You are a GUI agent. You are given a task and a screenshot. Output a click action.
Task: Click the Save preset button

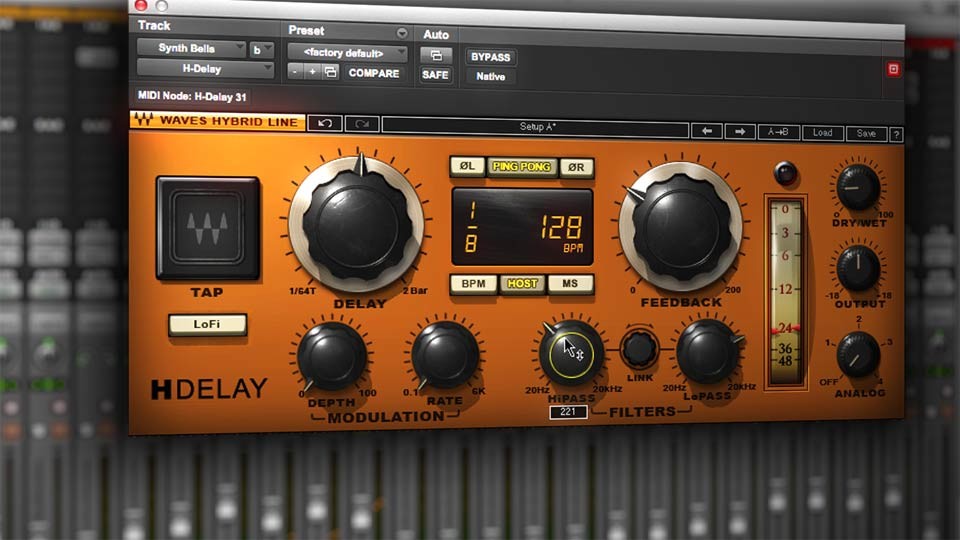coord(866,133)
